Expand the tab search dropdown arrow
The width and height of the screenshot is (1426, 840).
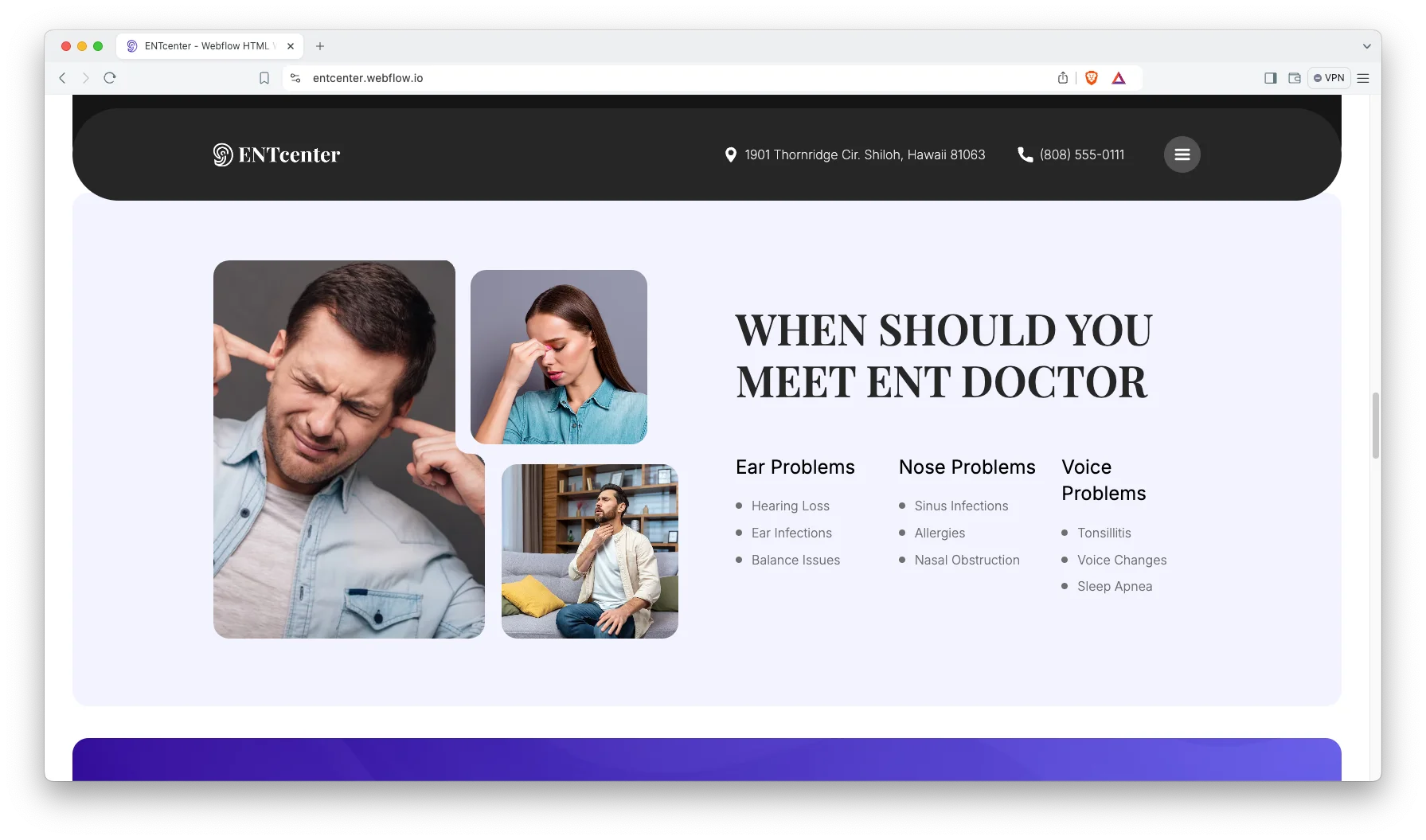[x=1366, y=46]
